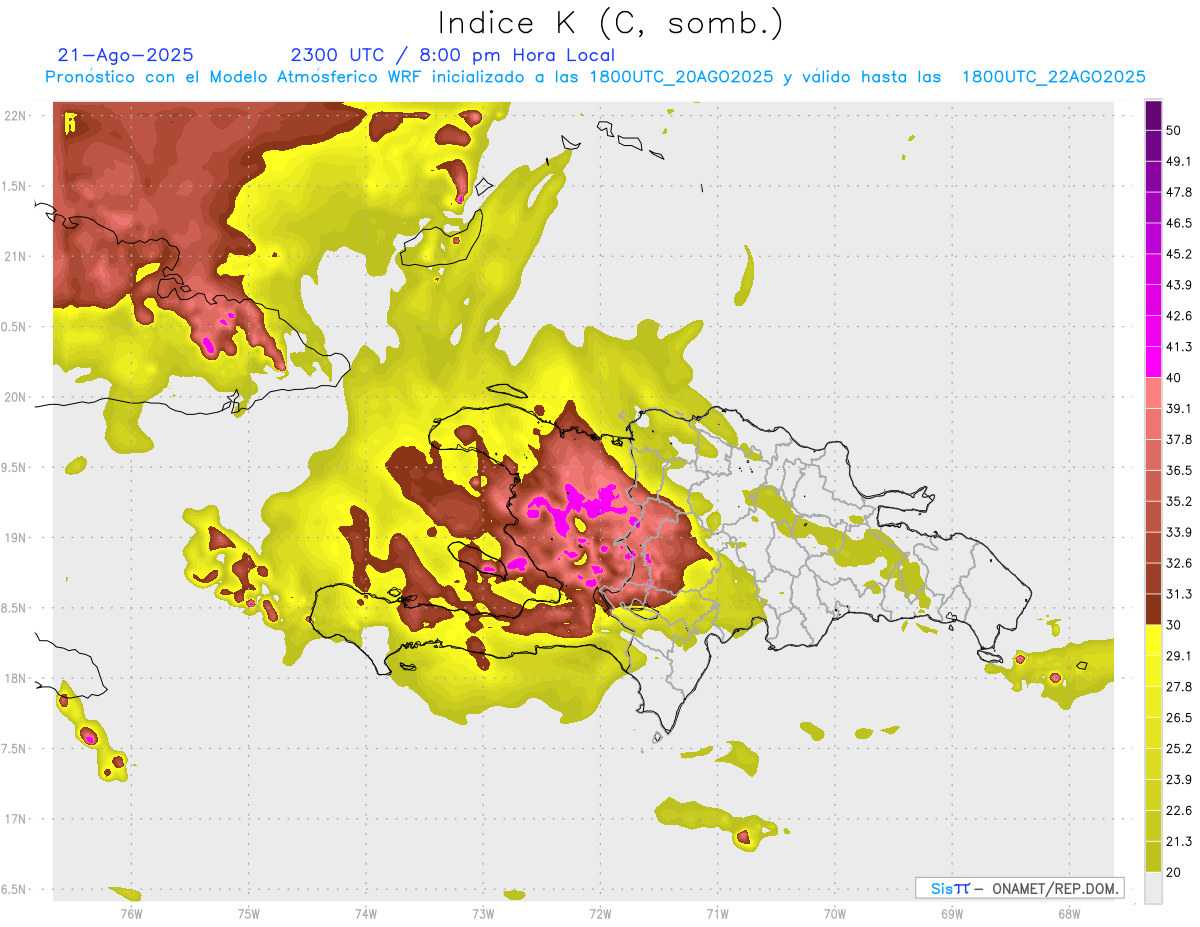Click the valid-until time "1800UTC_22AGO2025"
Viewport: 1200px width, 927px height.
point(1053,77)
